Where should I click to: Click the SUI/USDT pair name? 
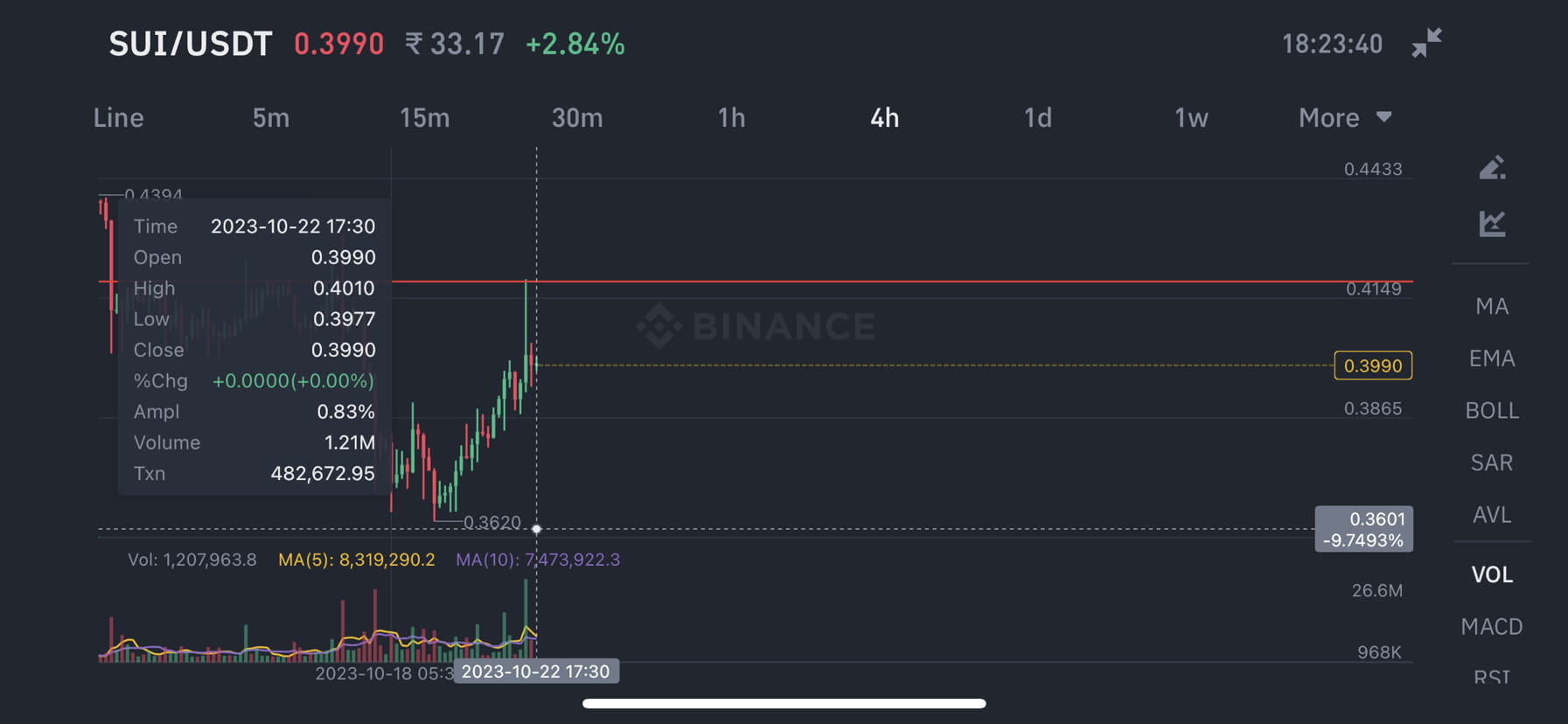pos(191,43)
